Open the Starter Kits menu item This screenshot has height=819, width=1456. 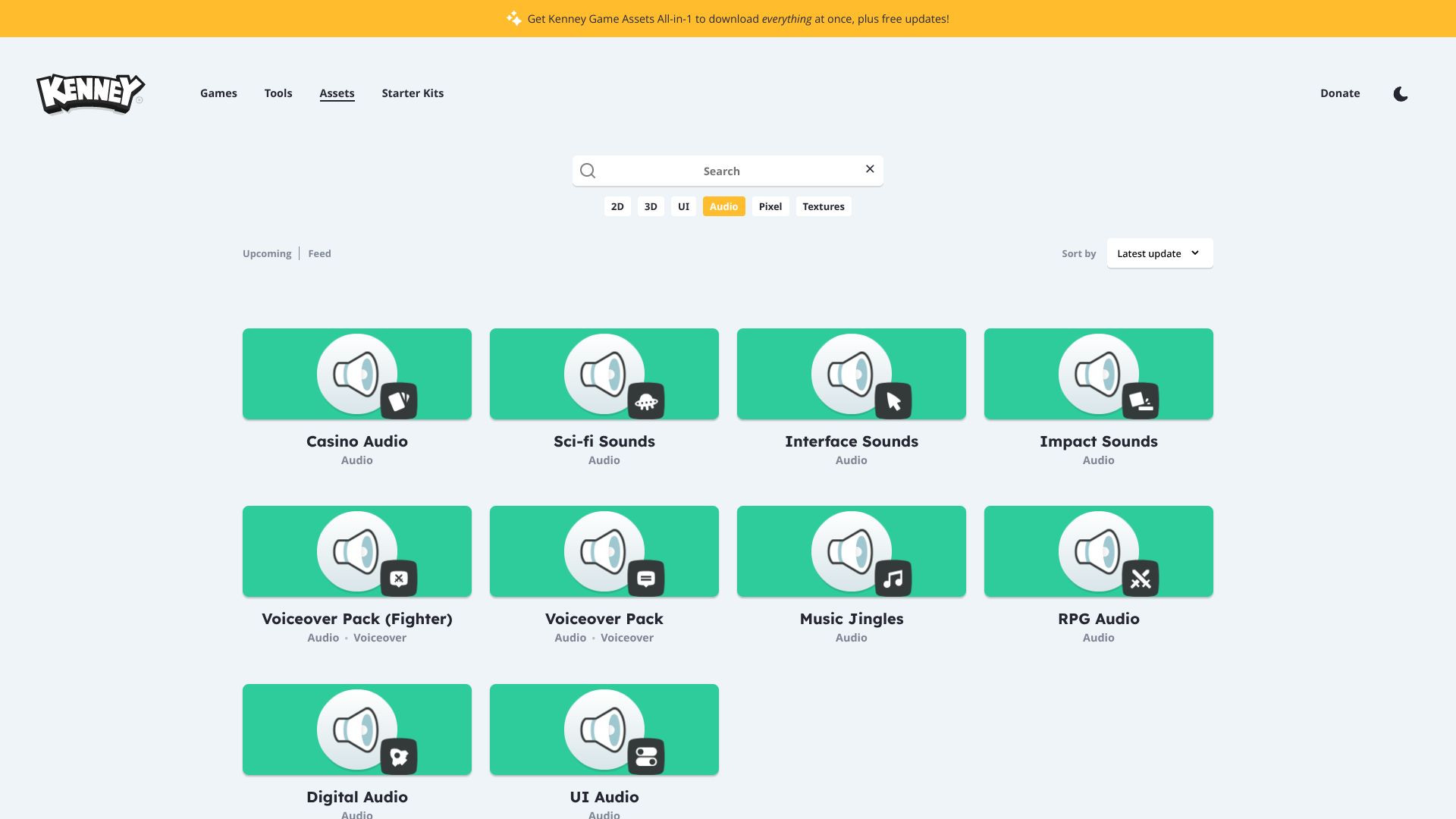[413, 93]
